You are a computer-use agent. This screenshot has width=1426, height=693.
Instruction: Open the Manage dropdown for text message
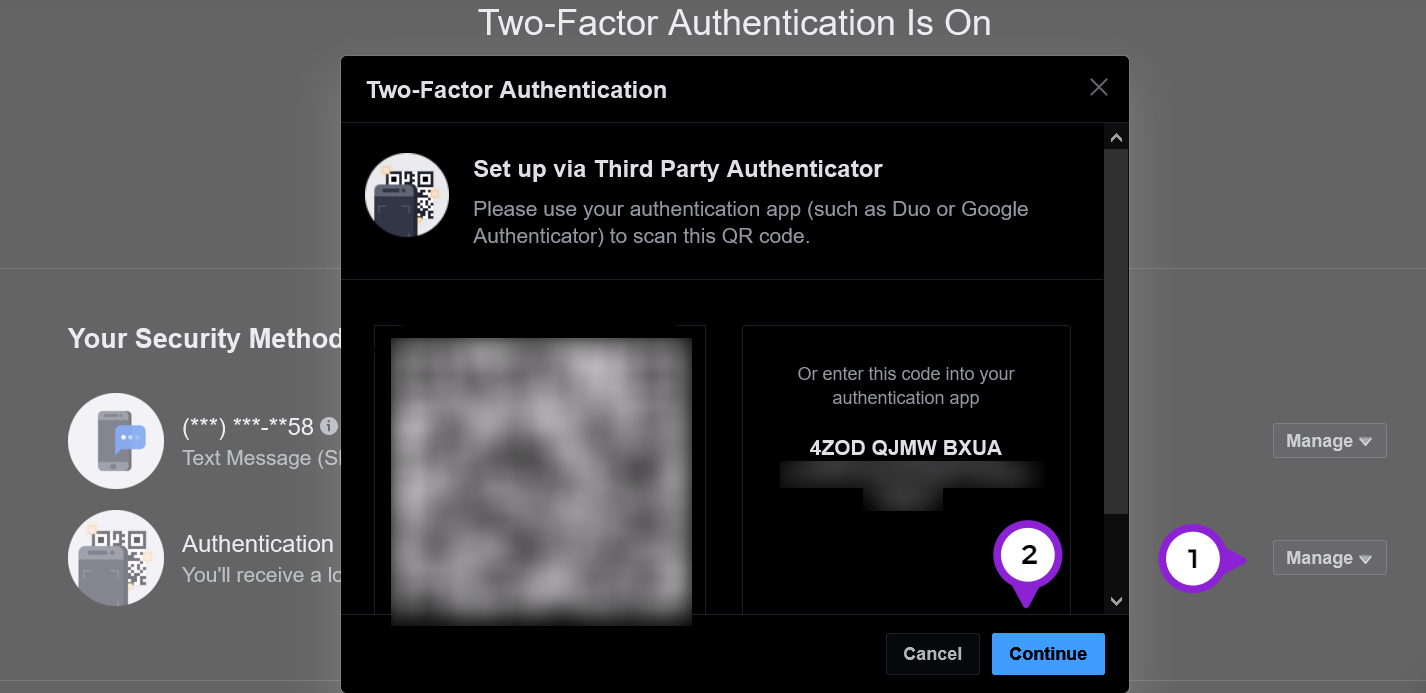click(x=1329, y=440)
